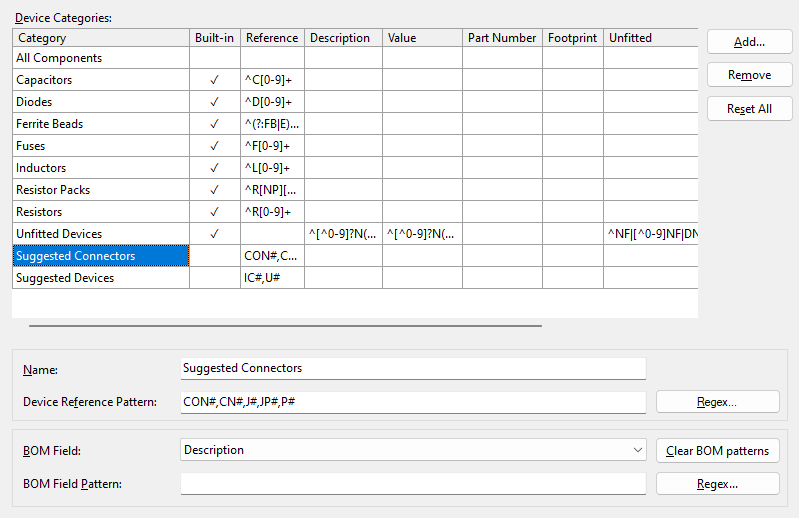Open Regex editor for Device Reference Pattern
799x518 pixels.
(x=717, y=402)
